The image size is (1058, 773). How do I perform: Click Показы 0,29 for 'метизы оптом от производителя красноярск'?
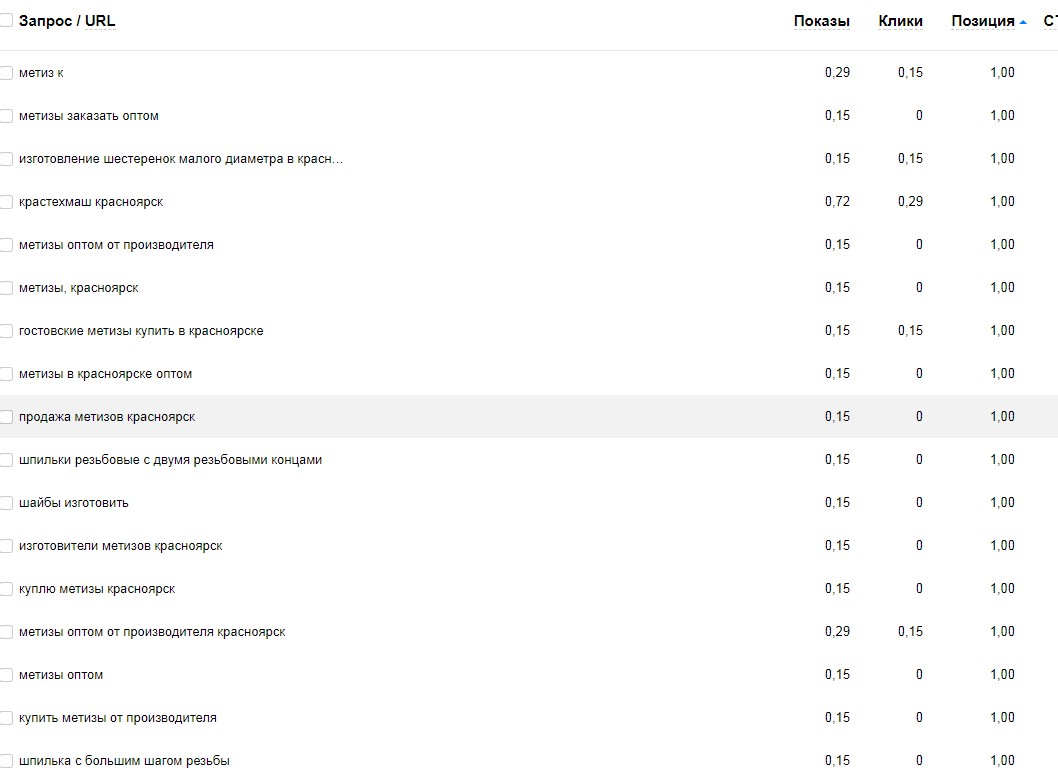coord(837,632)
